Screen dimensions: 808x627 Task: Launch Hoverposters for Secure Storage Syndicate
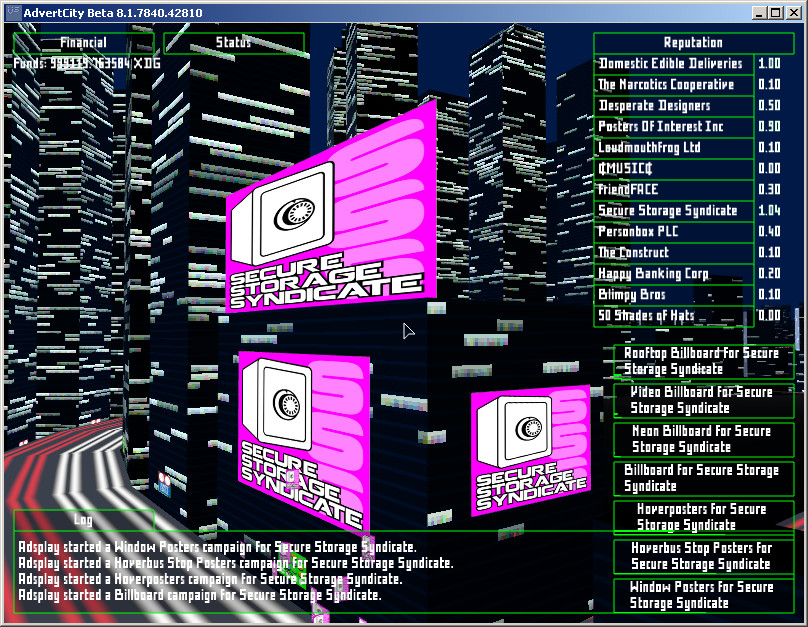(x=703, y=515)
